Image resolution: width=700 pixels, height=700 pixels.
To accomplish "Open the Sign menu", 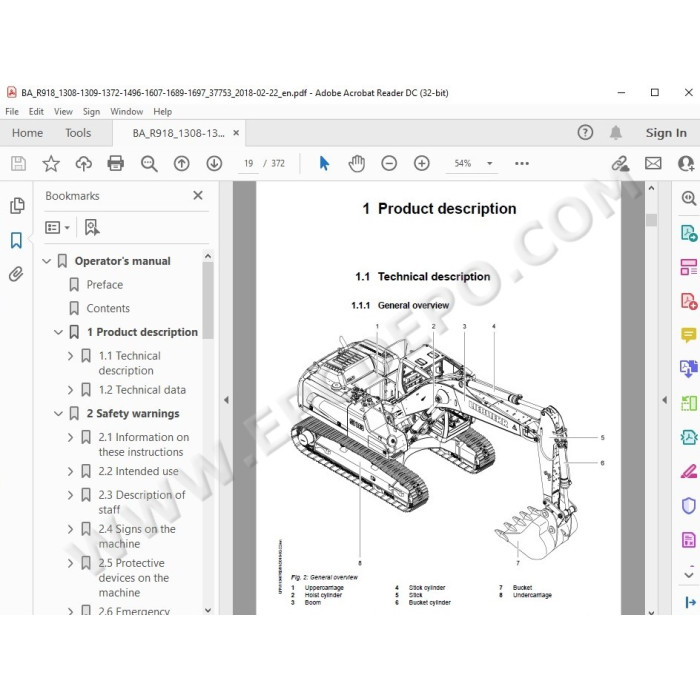I will (91, 112).
